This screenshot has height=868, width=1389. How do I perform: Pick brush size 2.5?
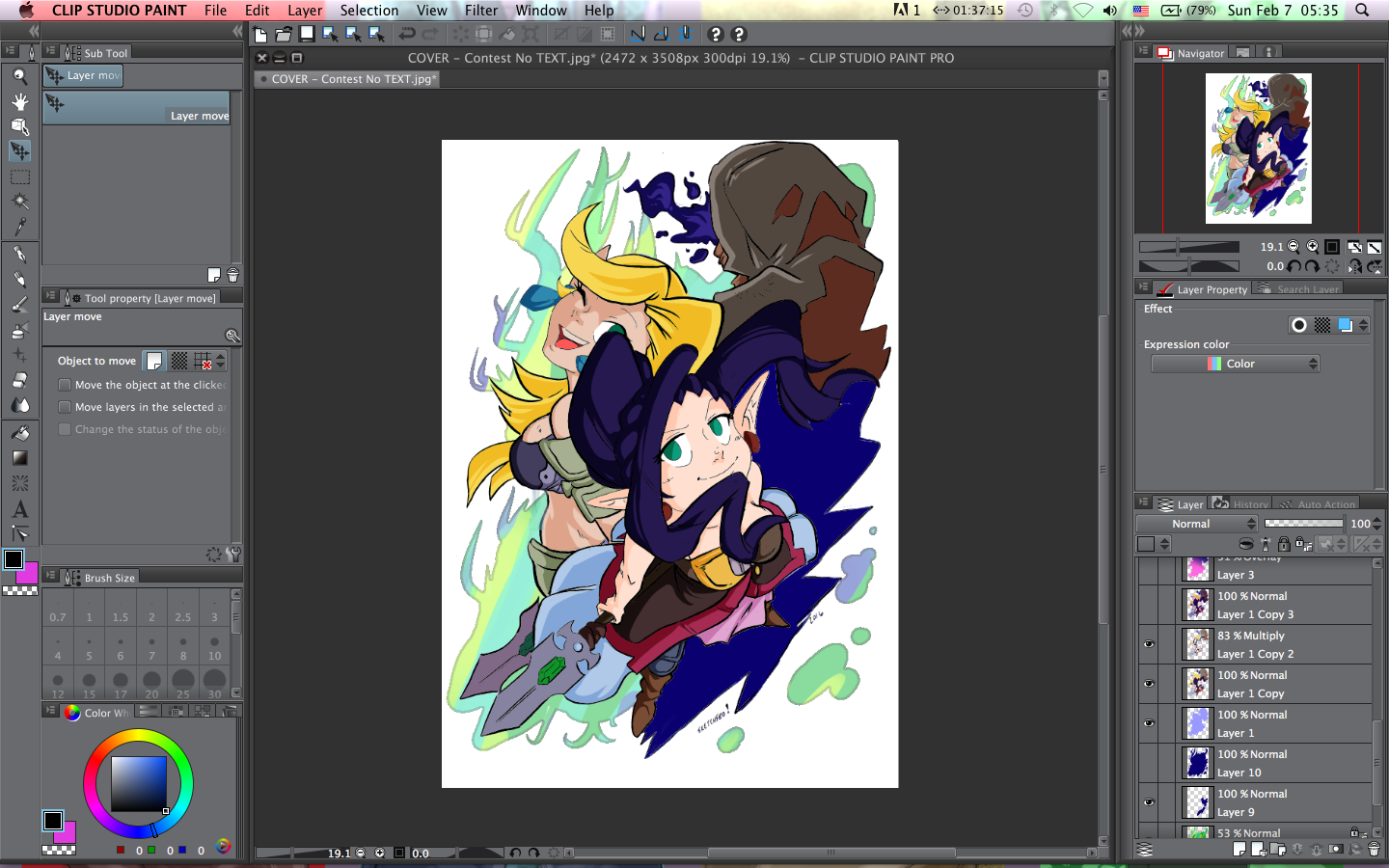click(x=182, y=610)
